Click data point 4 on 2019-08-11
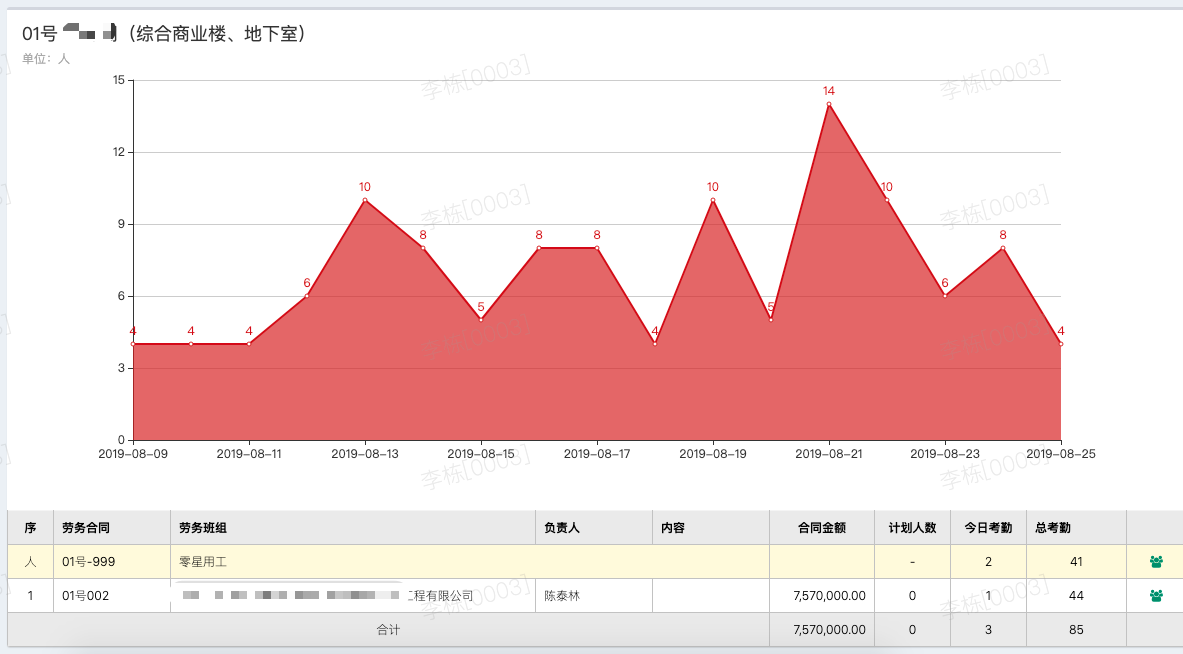 click(249, 344)
